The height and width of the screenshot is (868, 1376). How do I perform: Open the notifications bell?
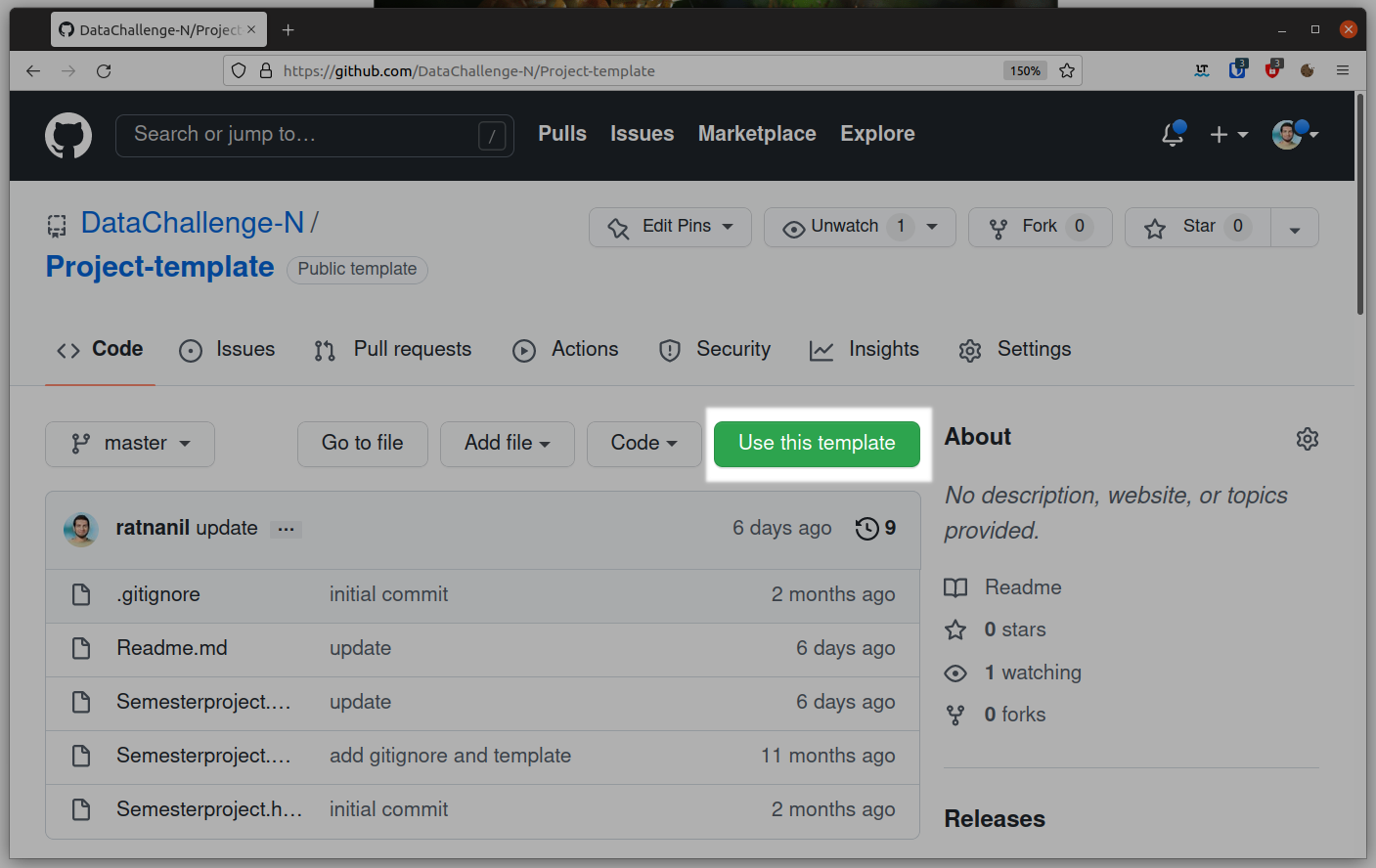point(1172,135)
